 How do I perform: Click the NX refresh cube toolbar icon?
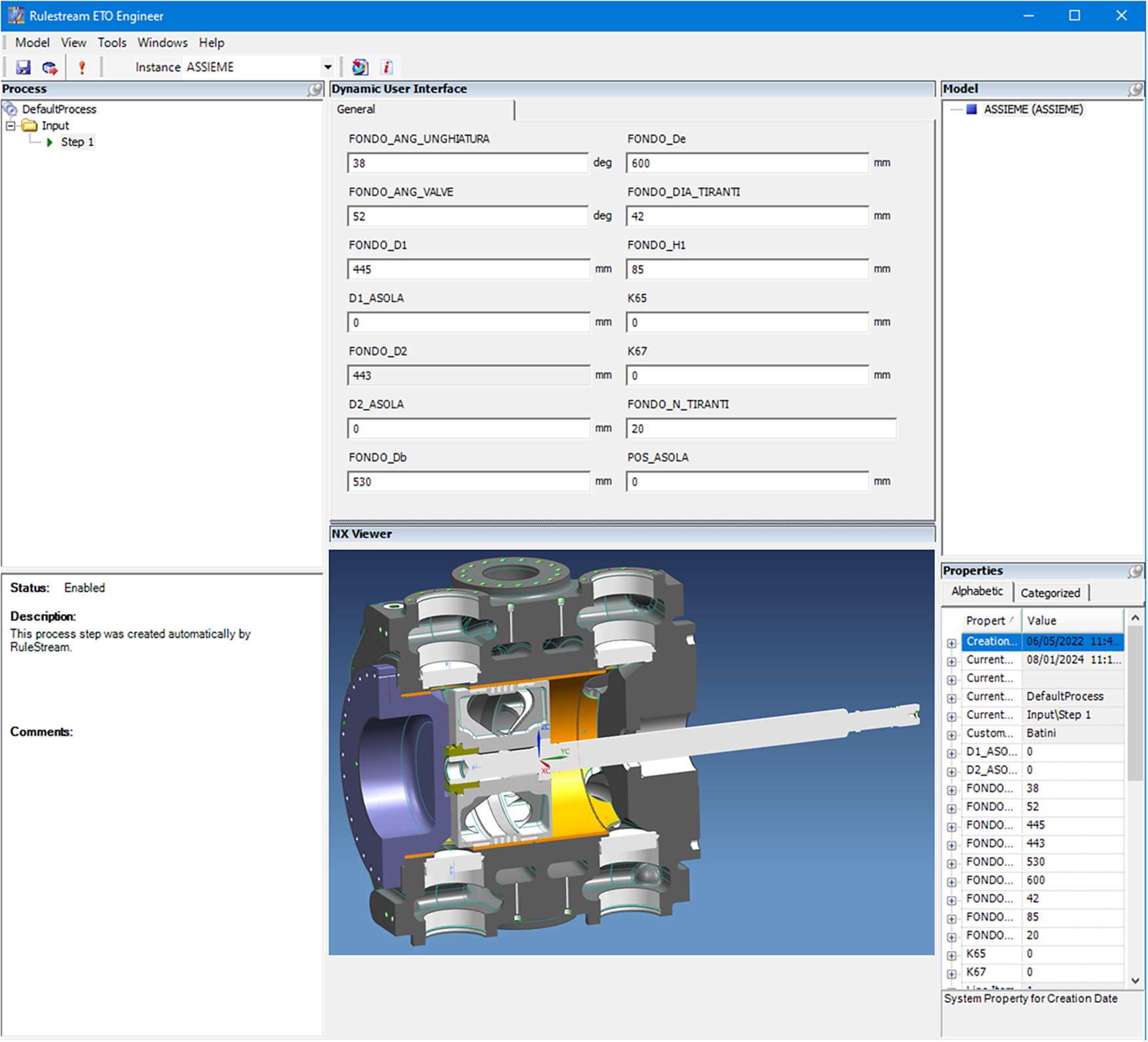pos(360,67)
